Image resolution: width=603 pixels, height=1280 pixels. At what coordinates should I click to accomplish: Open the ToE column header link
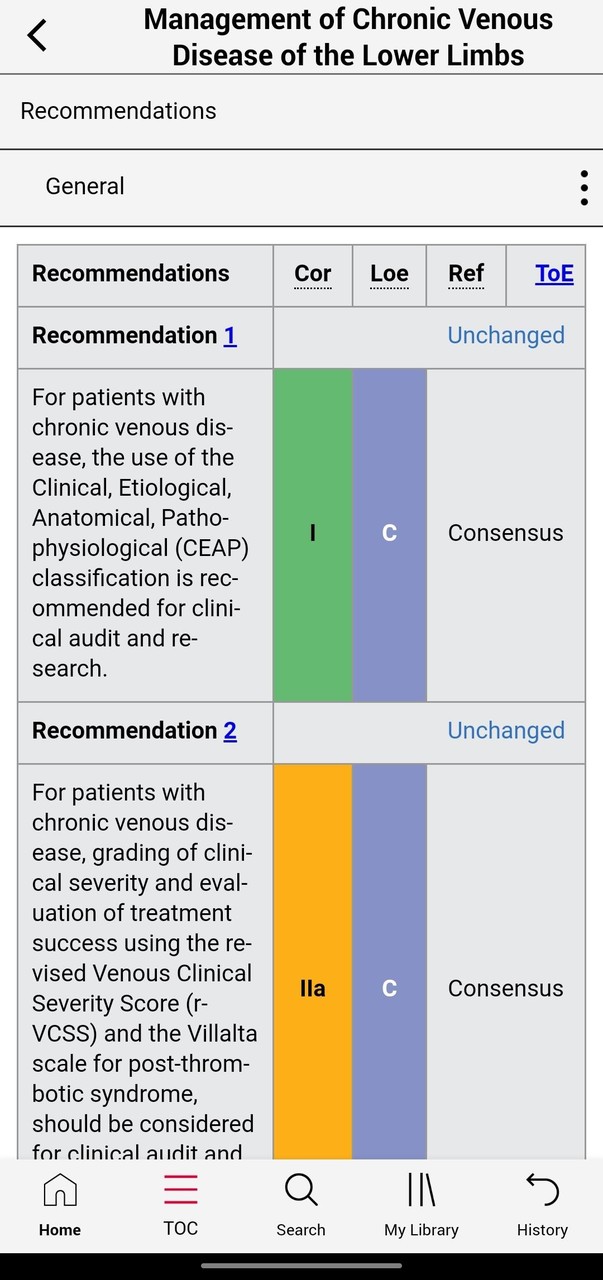click(554, 273)
